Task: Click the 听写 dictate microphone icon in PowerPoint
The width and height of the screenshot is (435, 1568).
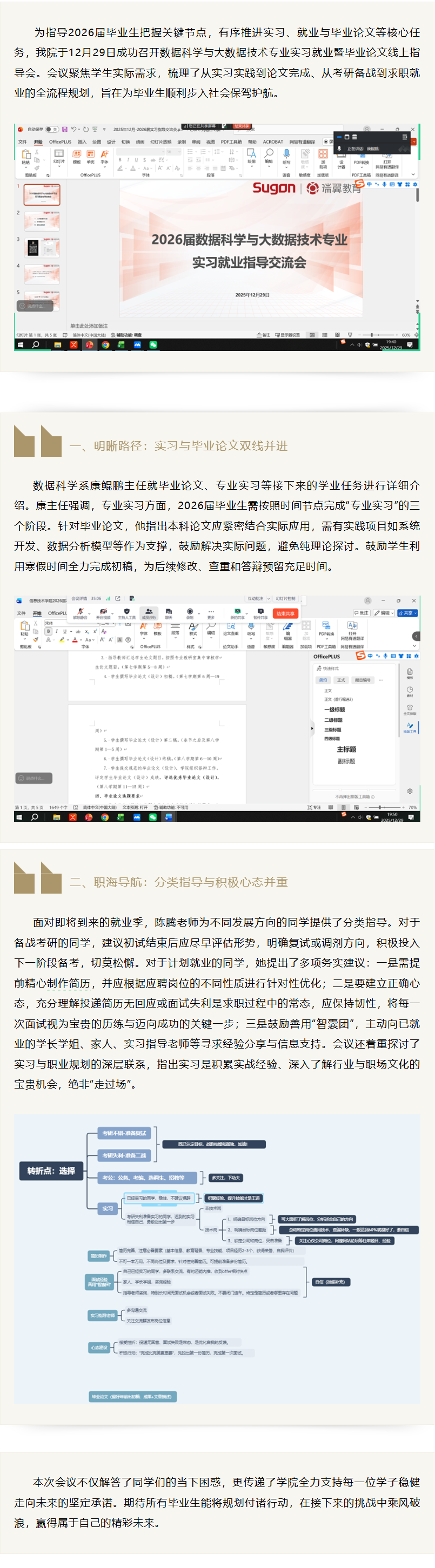Action: tap(286, 154)
